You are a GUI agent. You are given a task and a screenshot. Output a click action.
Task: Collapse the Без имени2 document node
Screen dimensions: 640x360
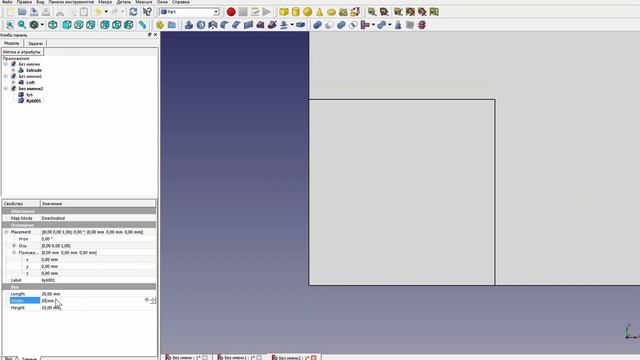click(6, 89)
